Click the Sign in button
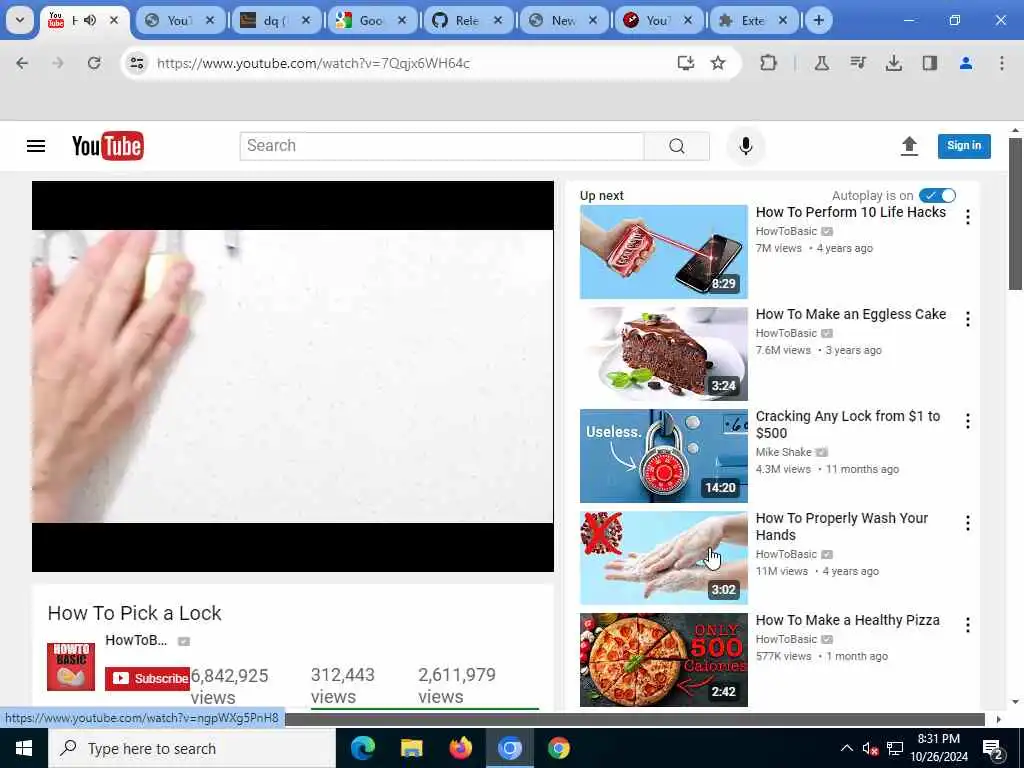 click(x=964, y=146)
